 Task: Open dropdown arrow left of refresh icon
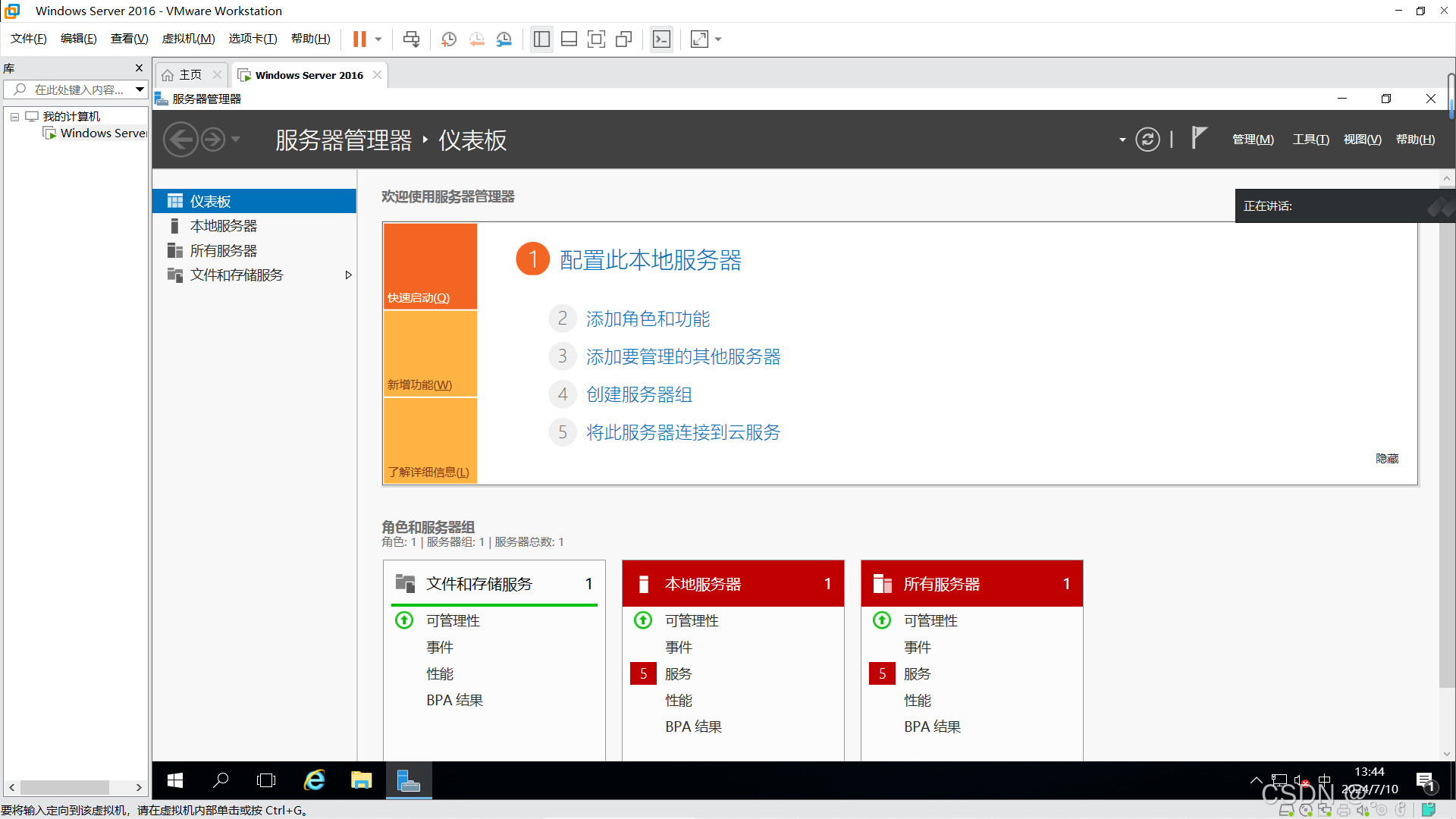[1122, 140]
